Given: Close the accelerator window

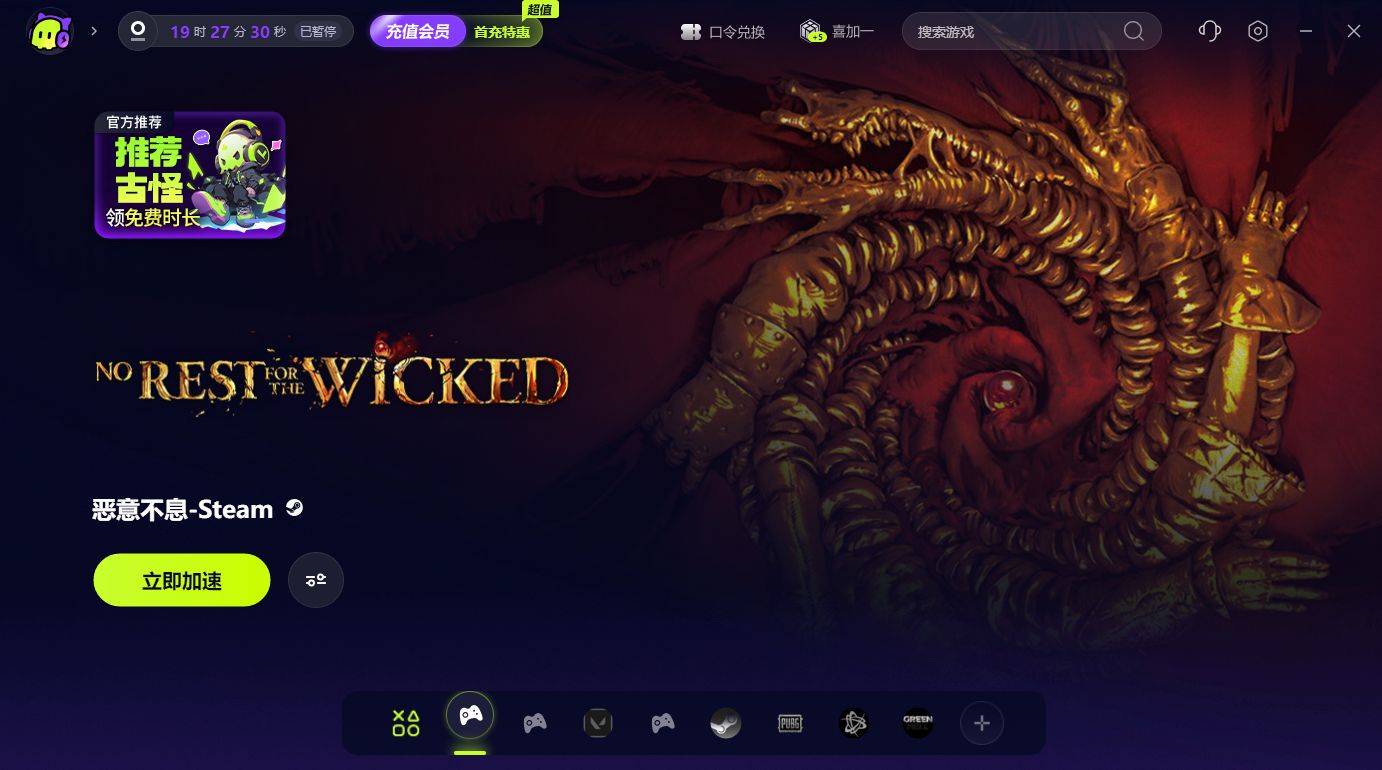Looking at the screenshot, I should tap(1354, 31).
